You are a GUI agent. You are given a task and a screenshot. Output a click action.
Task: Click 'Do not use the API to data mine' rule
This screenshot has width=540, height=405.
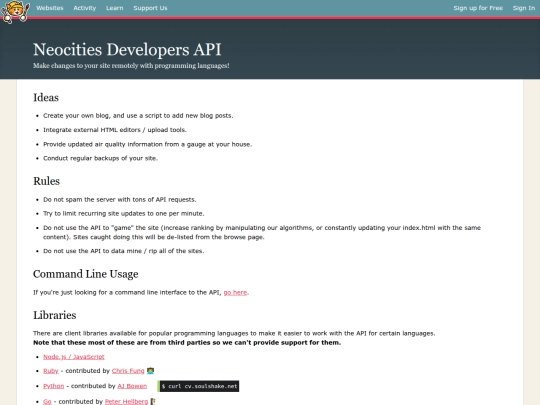tap(124, 251)
